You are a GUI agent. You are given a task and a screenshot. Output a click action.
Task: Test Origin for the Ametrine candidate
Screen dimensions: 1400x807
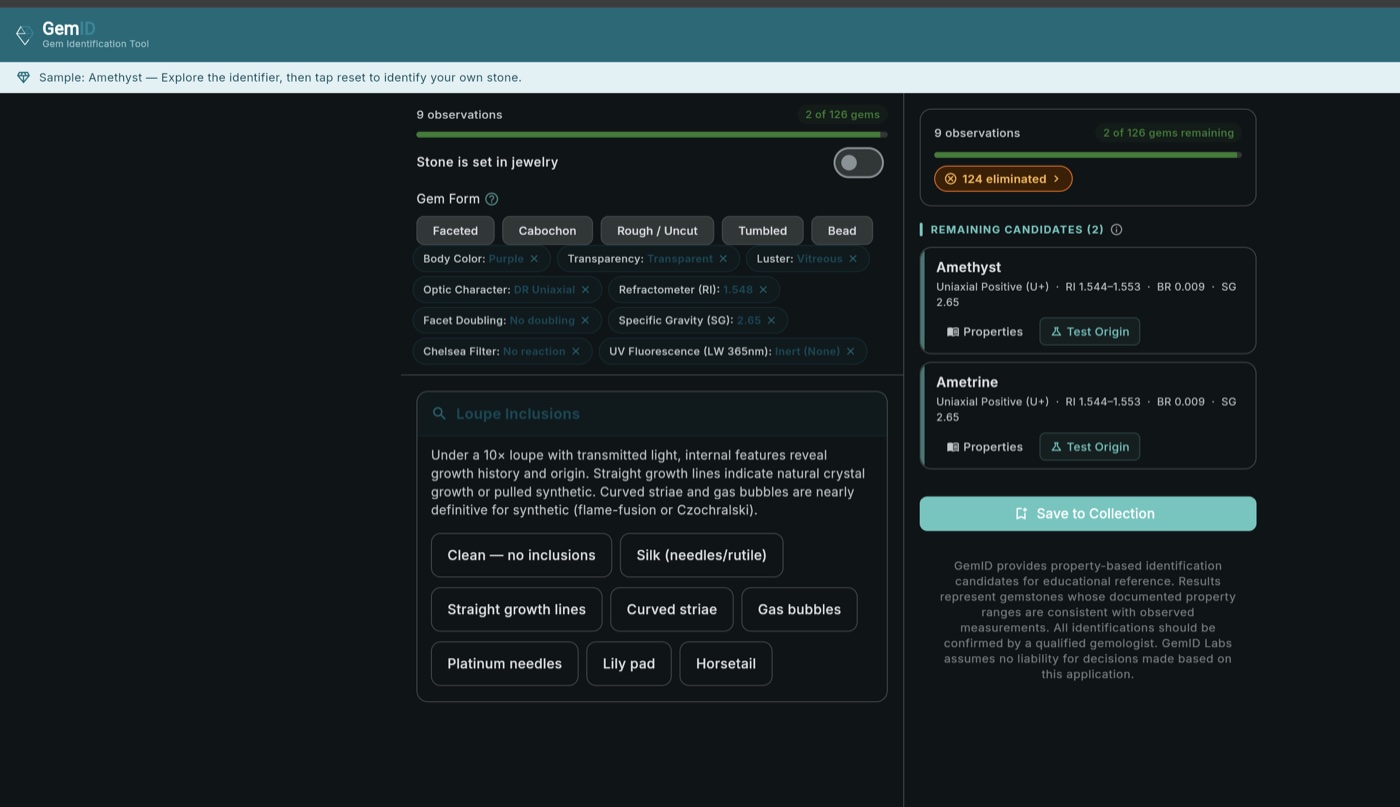[x=1089, y=447]
